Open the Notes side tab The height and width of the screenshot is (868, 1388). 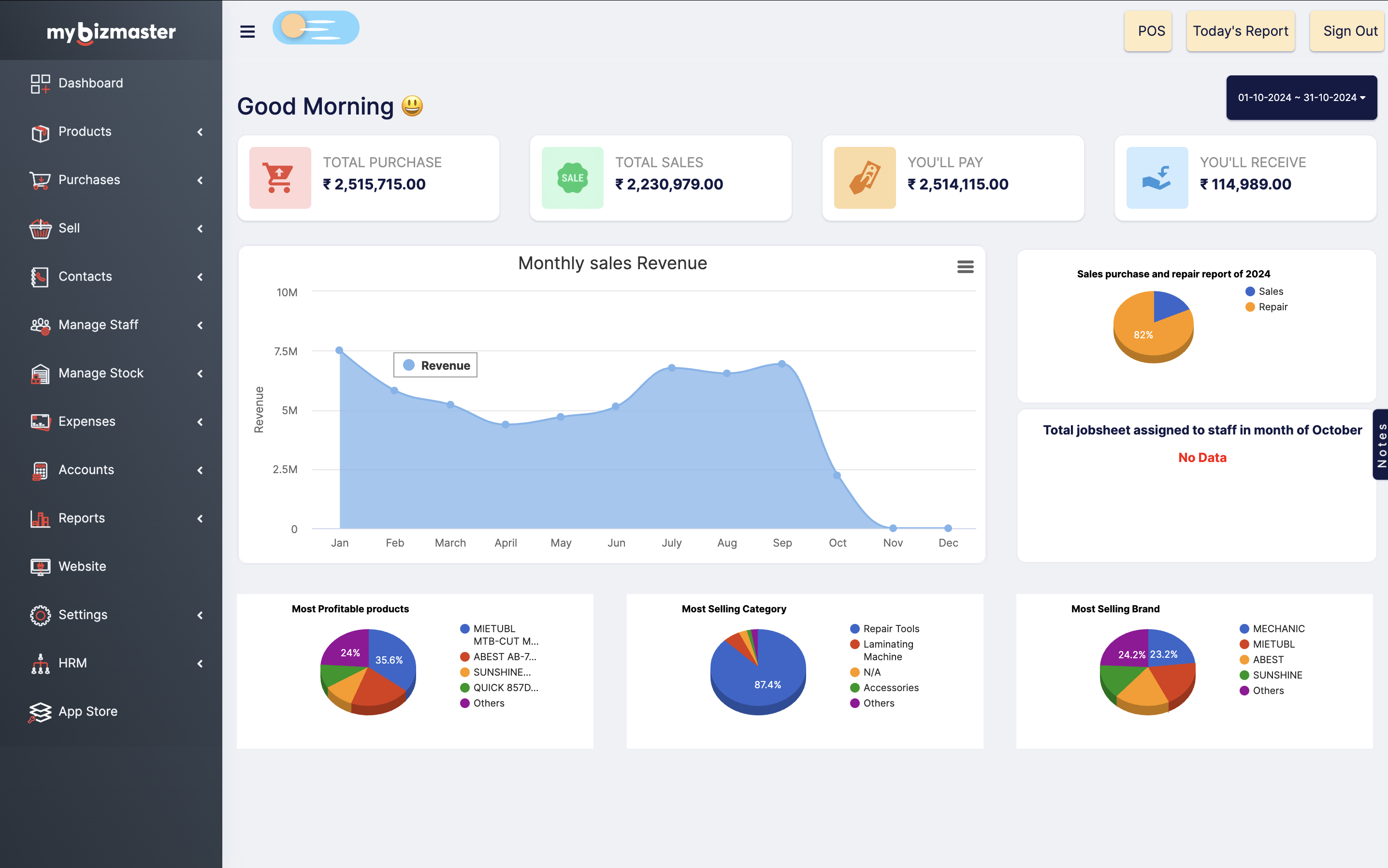tap(1381, 445)
